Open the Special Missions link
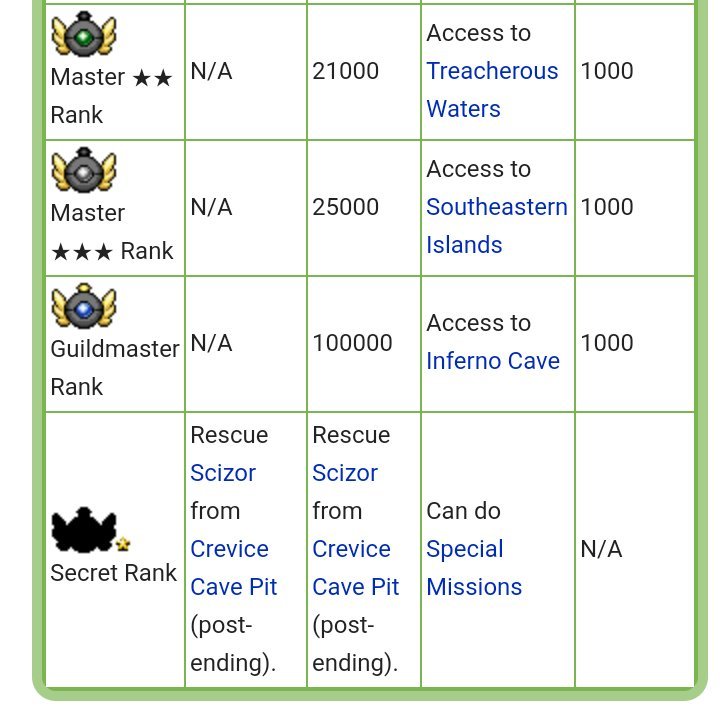 coord(474,568)
